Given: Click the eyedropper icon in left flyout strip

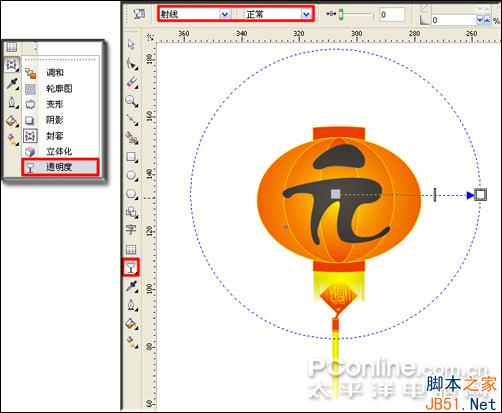Looking at the screenshot, I should coord(12,83).
